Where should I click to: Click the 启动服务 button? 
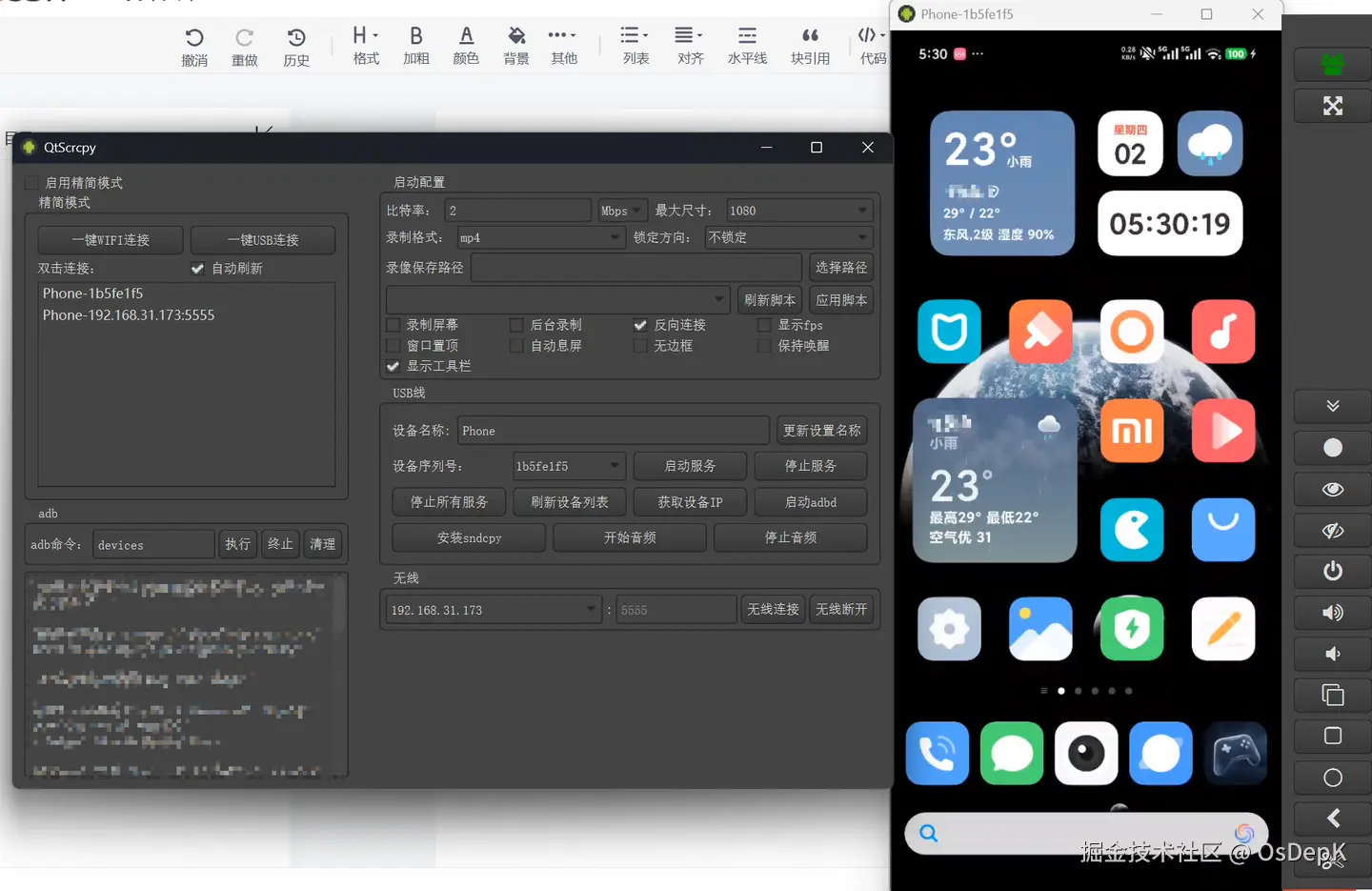point(690,466)
